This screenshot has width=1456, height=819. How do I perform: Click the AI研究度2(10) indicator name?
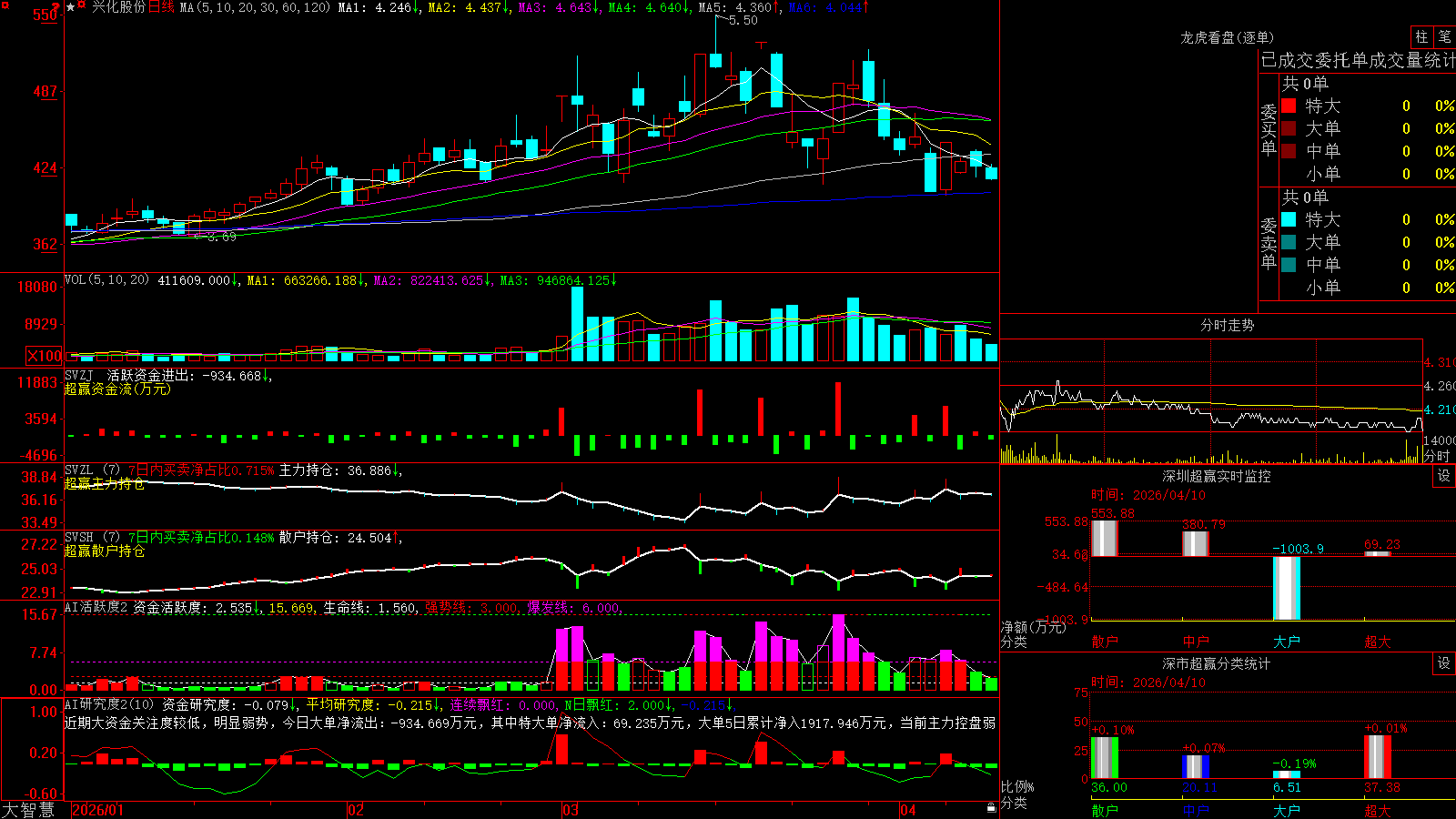[x=109, y=704]
